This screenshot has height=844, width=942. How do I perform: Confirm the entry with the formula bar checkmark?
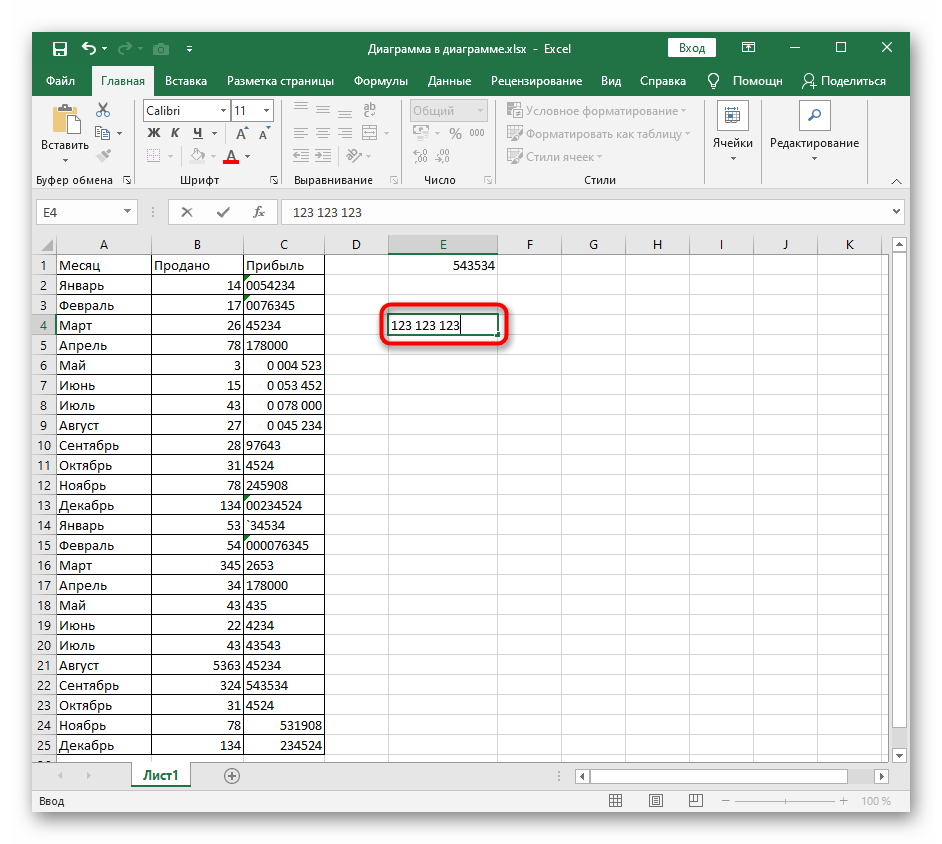click(x=222, y=212)
